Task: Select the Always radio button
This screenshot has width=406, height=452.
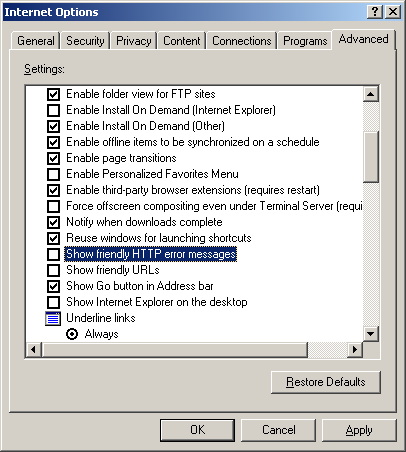Action: pos(72,334)
